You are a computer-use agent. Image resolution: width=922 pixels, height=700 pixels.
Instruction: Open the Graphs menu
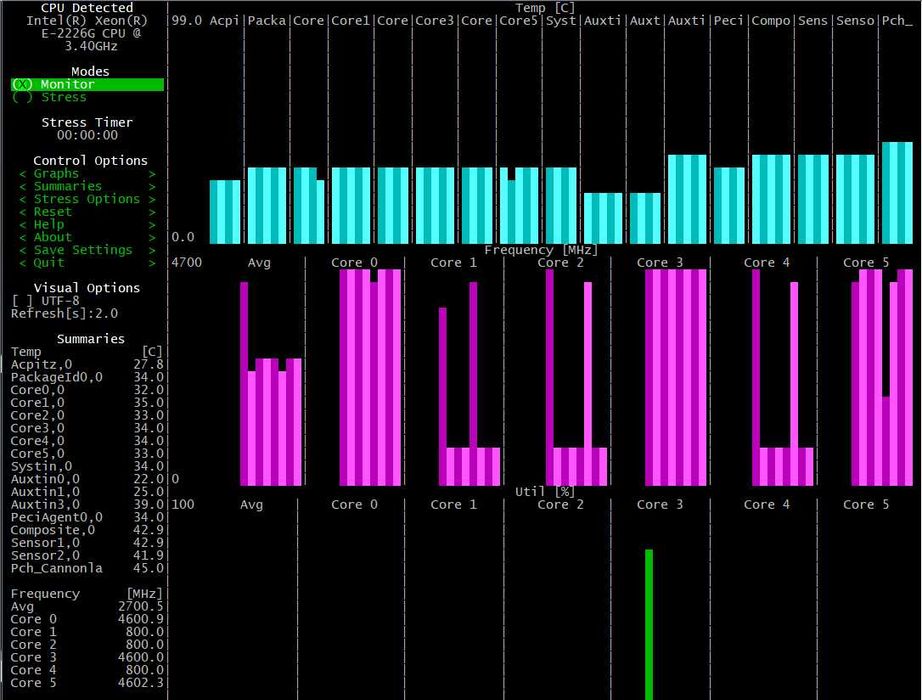(x=87, y=174)
